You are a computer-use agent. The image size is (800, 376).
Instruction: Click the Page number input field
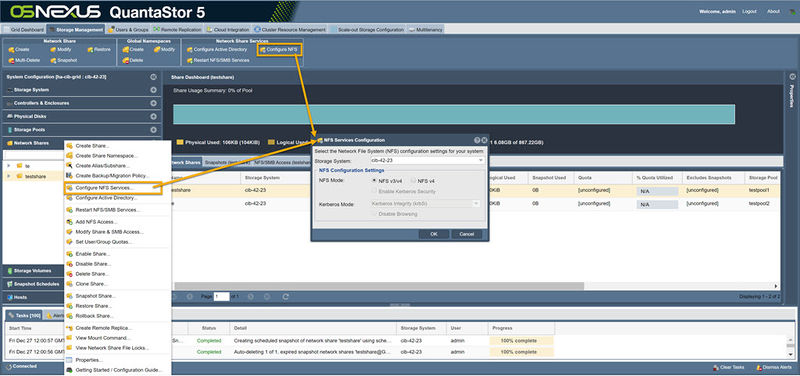tap(221, 296)
